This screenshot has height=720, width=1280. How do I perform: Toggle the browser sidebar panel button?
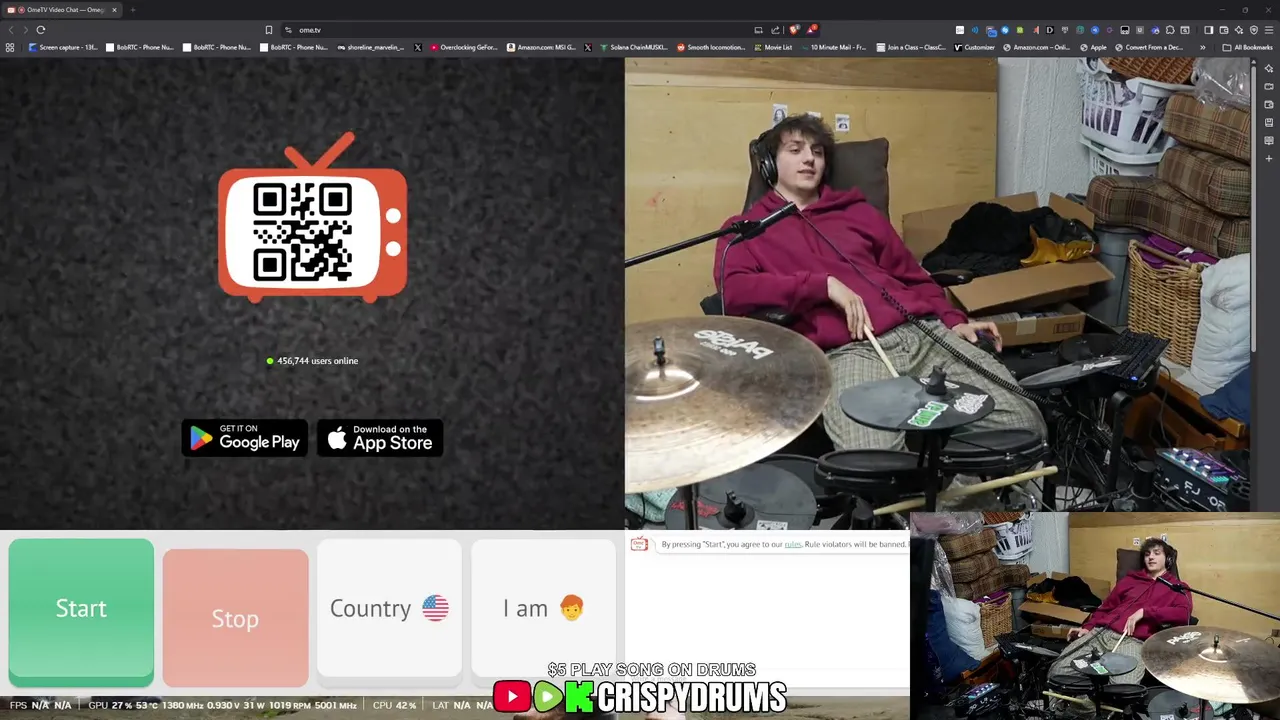click(1208, 30)
